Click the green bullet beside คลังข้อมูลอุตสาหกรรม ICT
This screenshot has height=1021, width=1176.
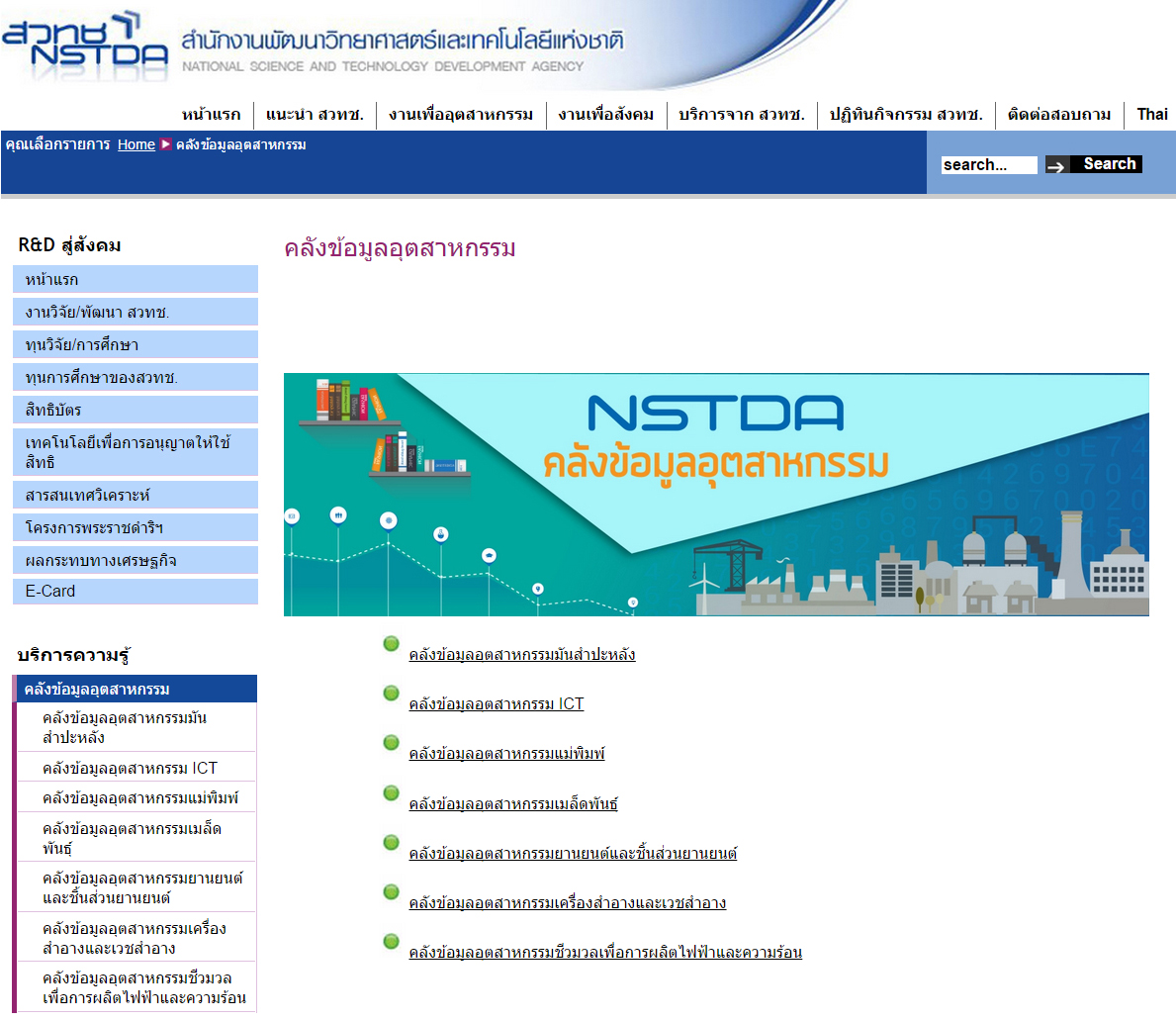(x=391, y=694)
